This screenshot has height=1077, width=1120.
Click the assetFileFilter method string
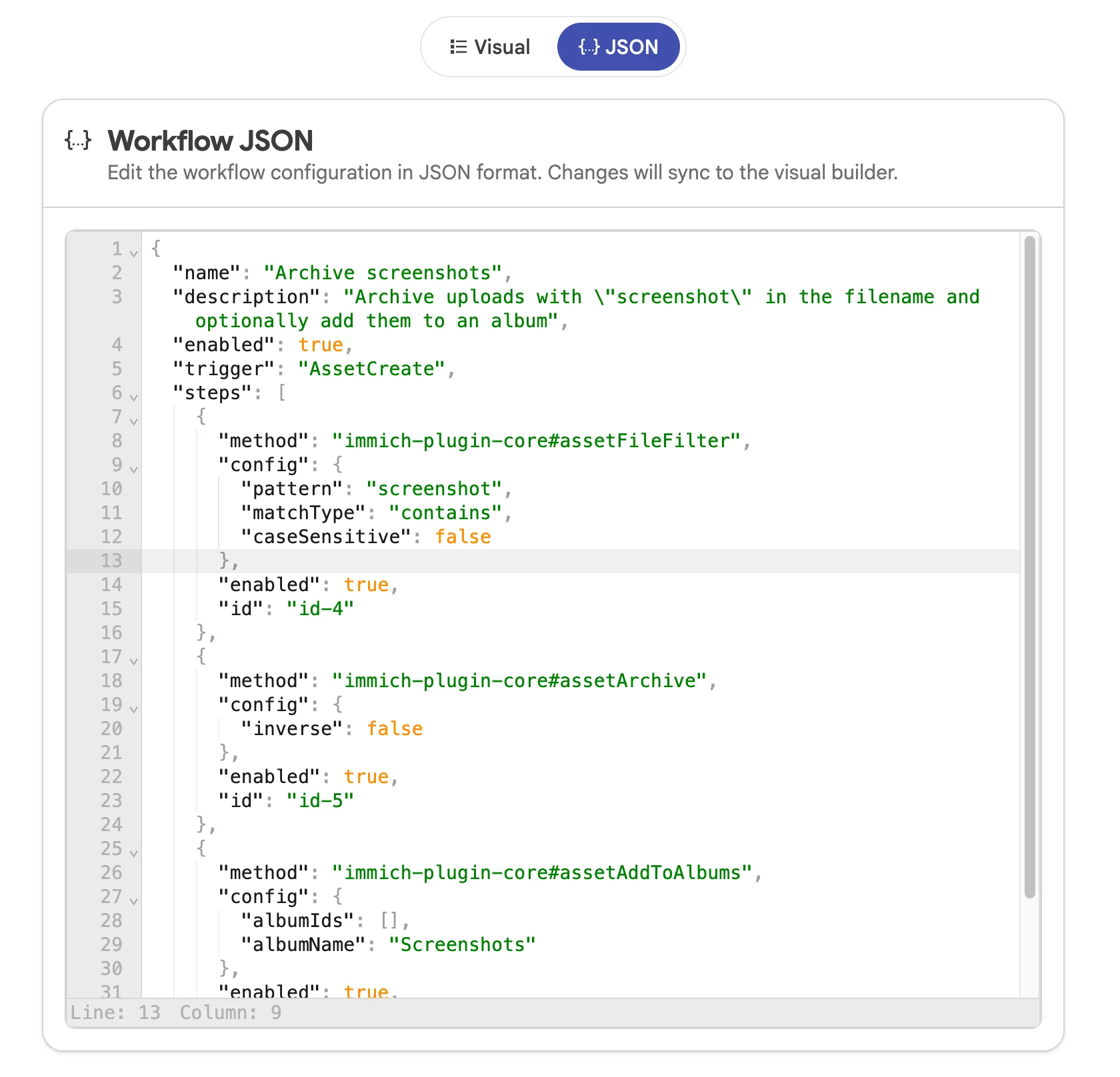point(537,441)
